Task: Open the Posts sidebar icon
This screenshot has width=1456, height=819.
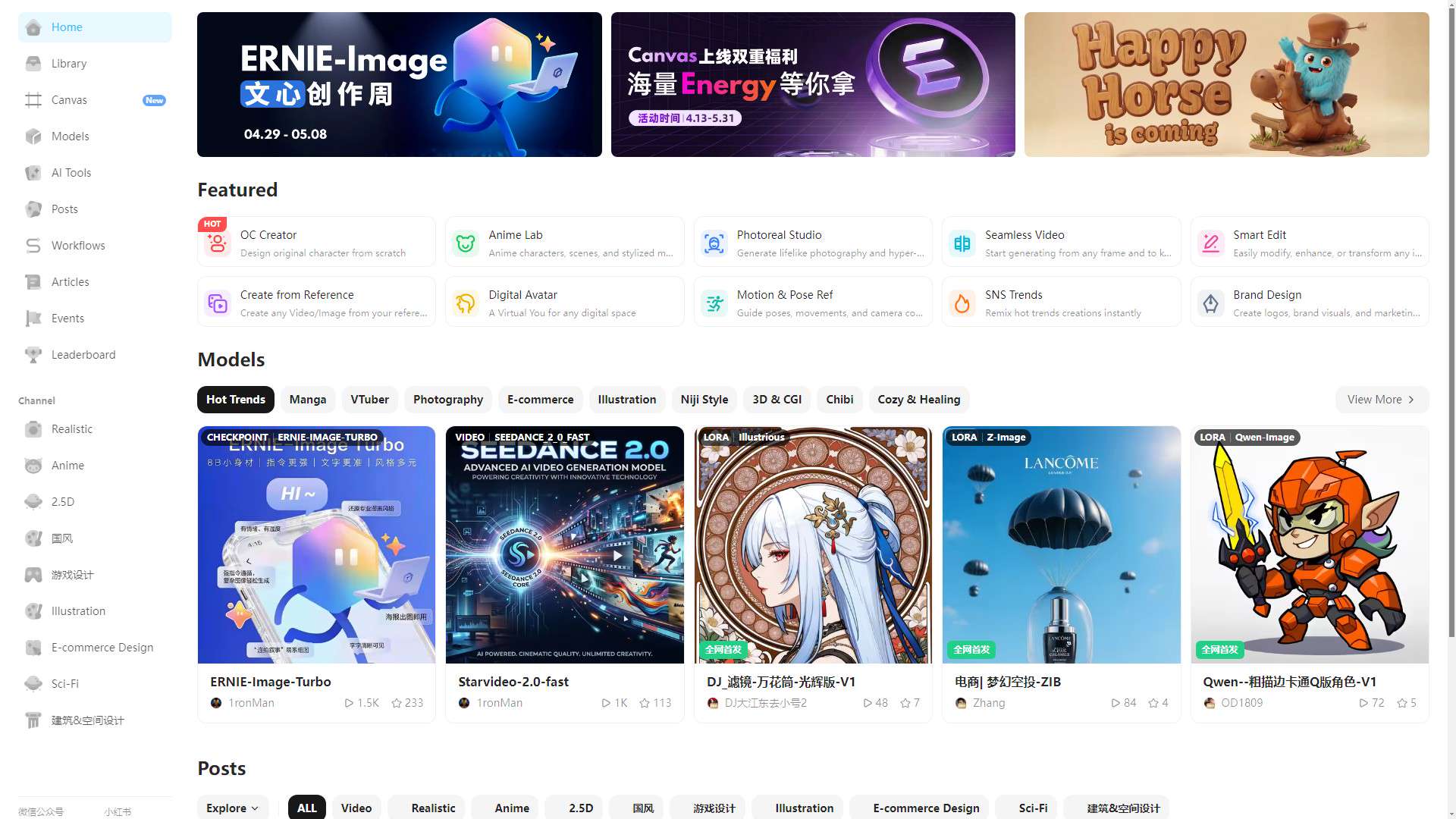Action: (x=33, y=209)
